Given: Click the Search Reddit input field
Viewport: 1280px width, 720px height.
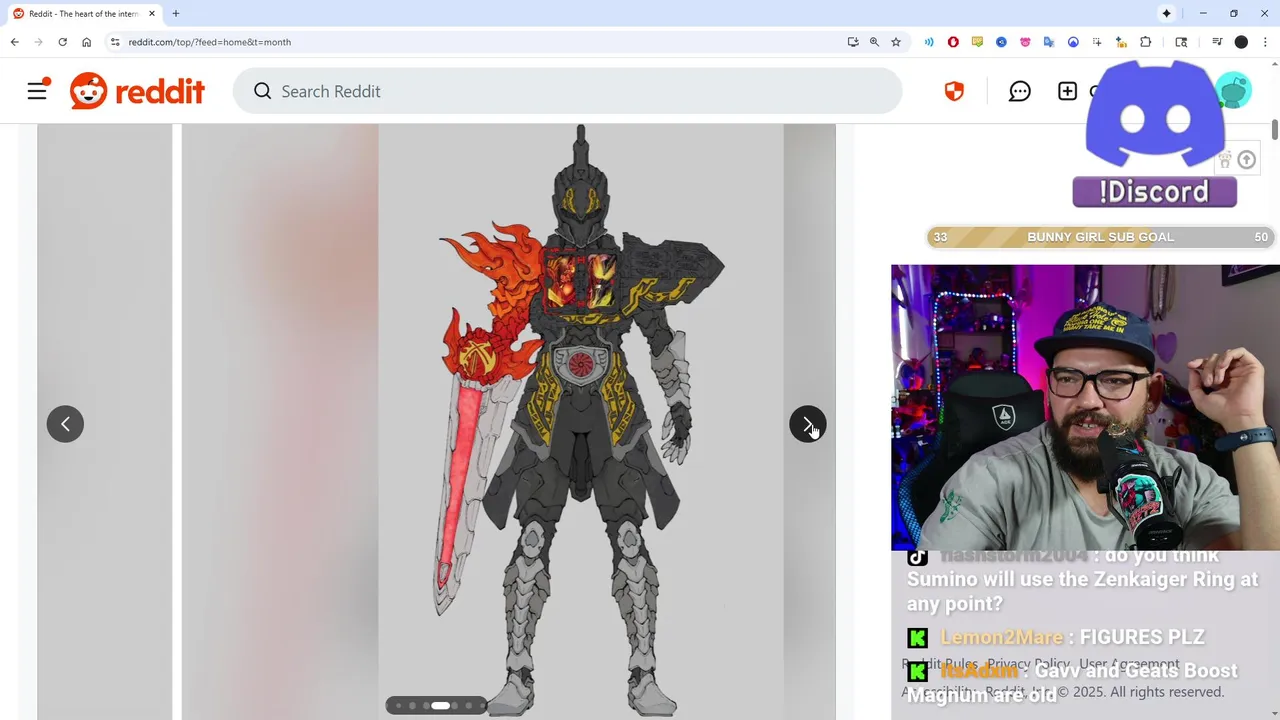Looking at the screenshot, I should pos(567,91).
